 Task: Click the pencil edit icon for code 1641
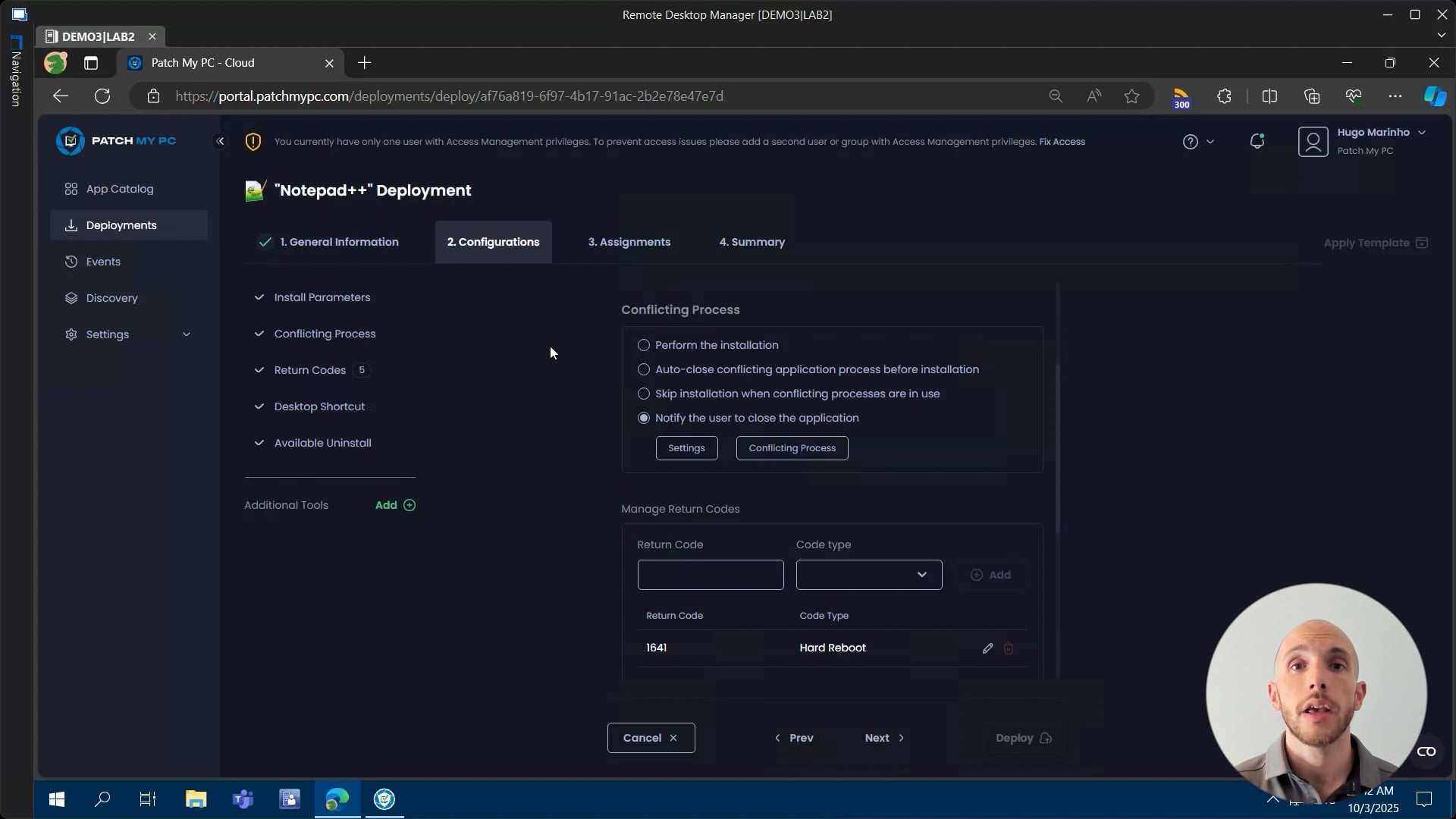coord(987,648)
